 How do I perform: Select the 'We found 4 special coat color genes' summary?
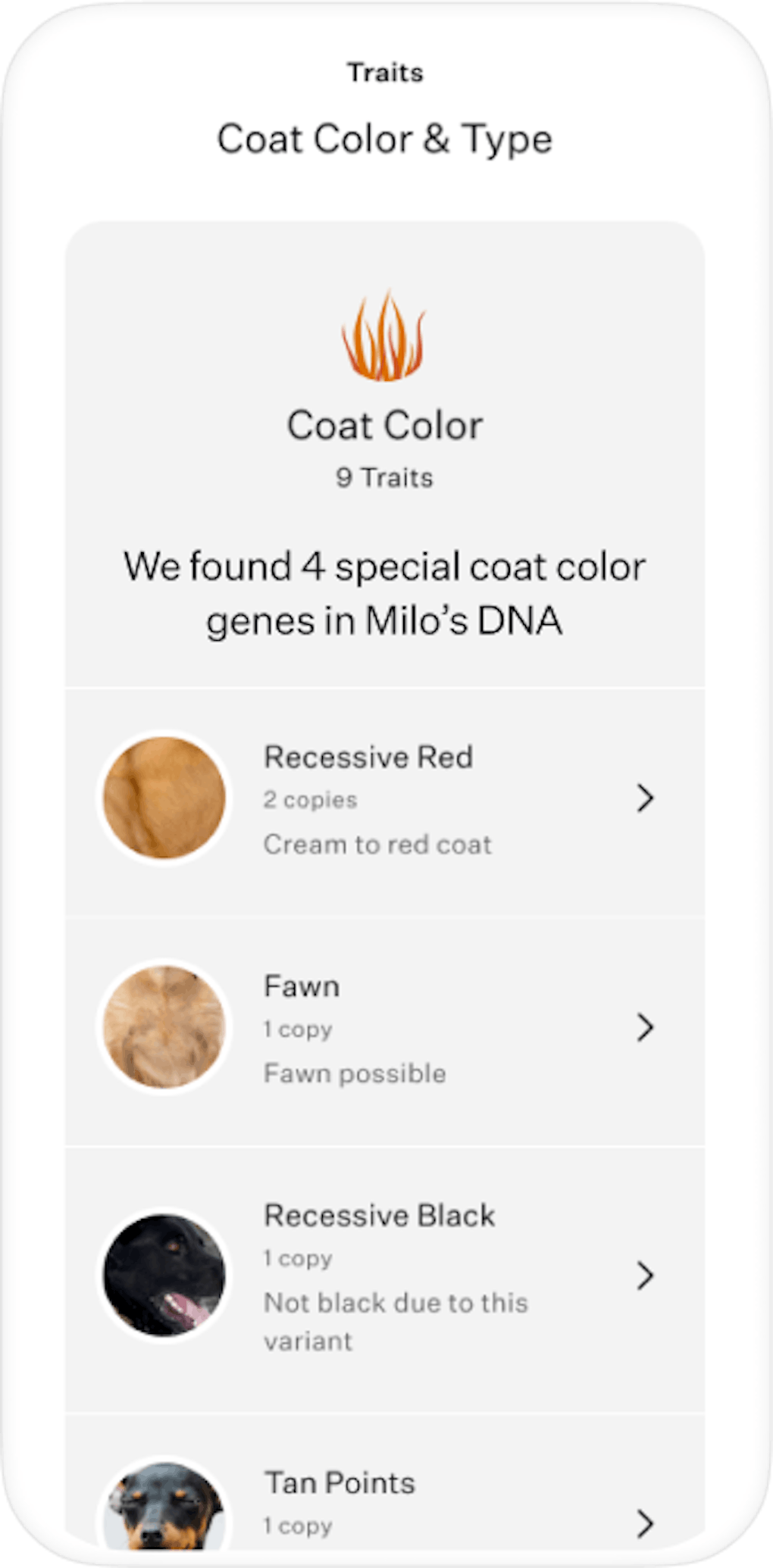pyautogui.click(x=385, y=595)
